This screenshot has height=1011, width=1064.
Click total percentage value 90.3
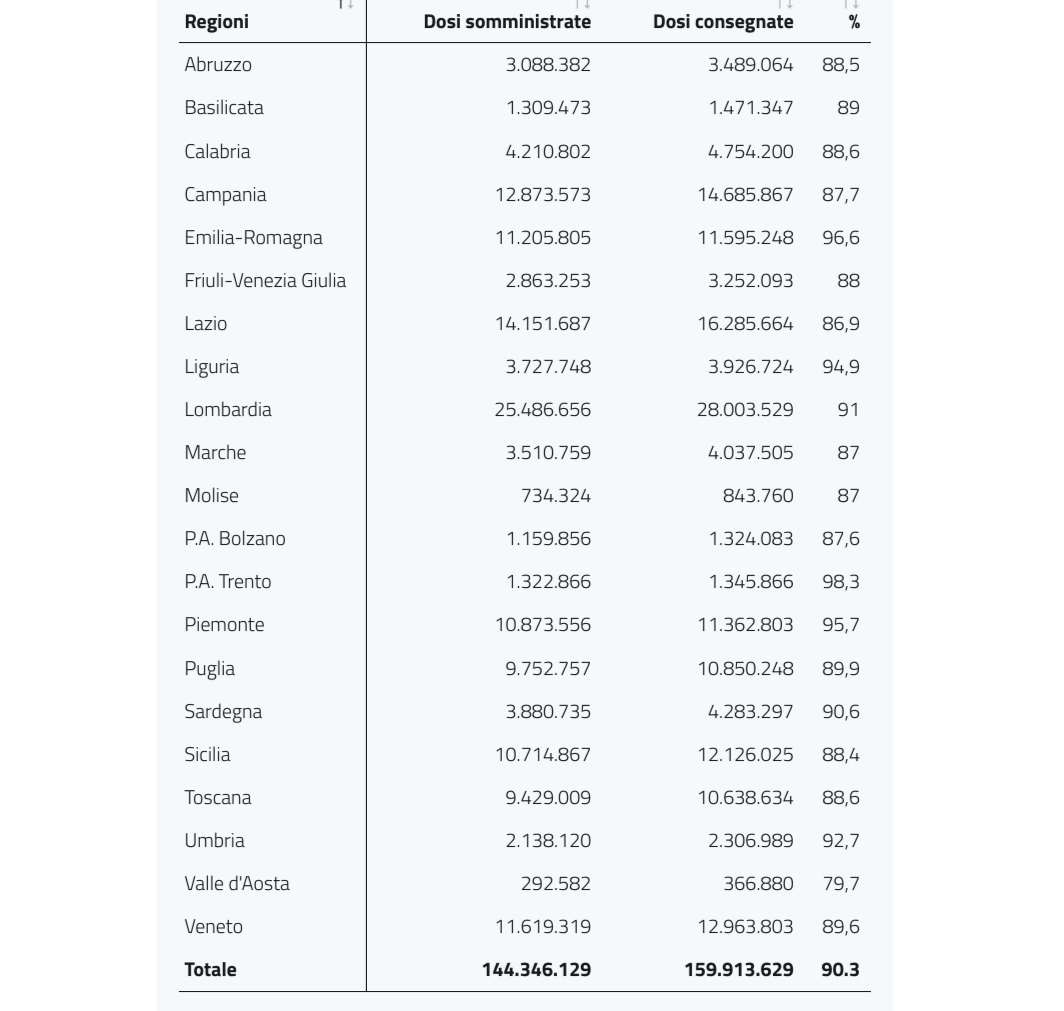[x=840, y=970]
